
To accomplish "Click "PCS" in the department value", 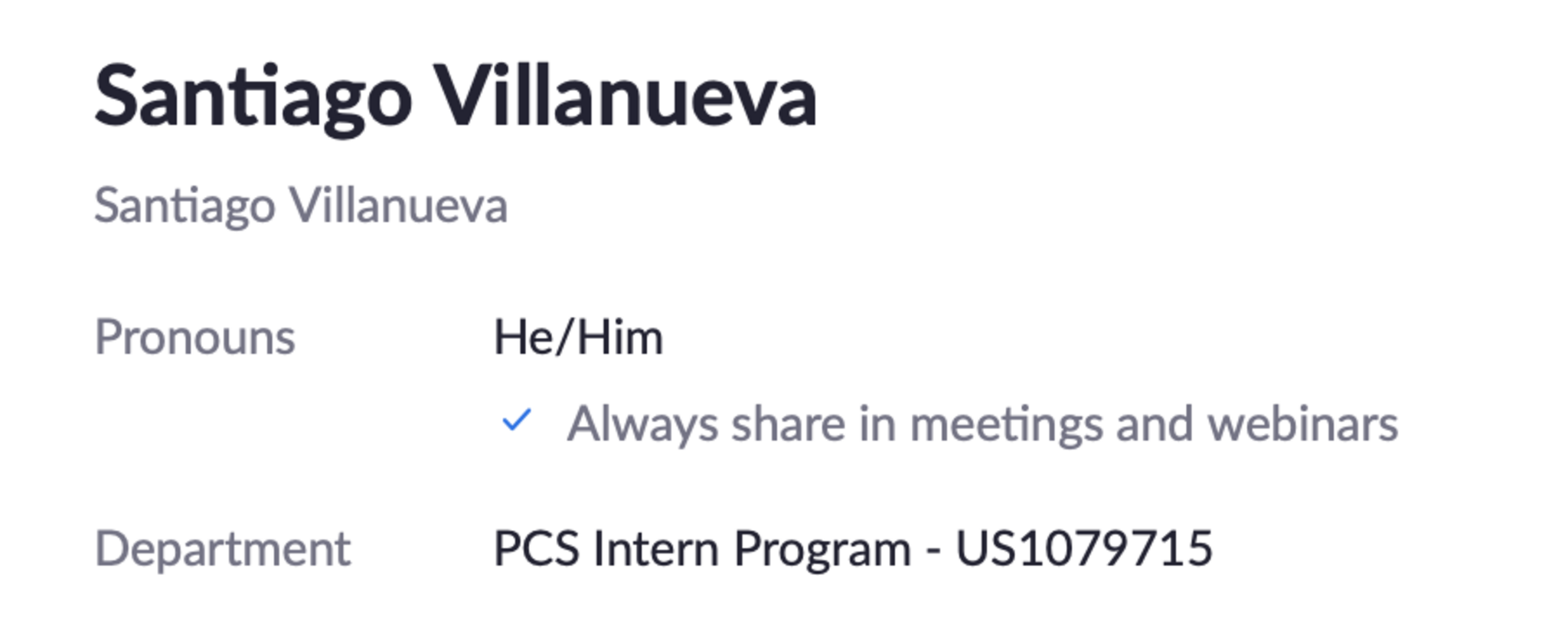I will click(536, 548).
